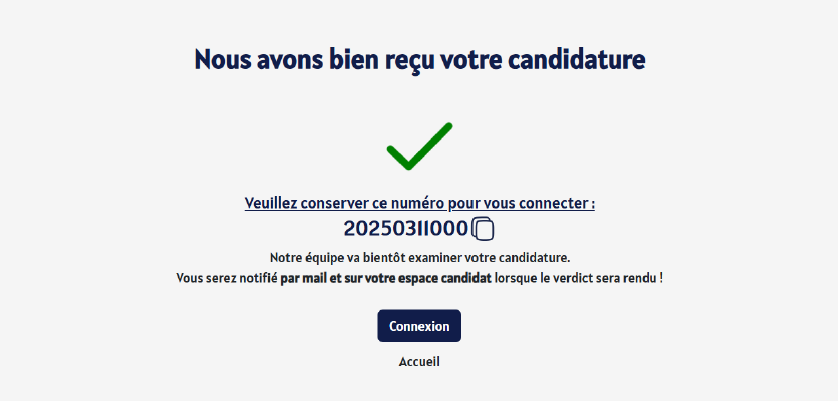Image resolution: width=838 pixels, height=401 pixels.
Task: Open the Connexion login button
Action: click(x=419, y=326)
